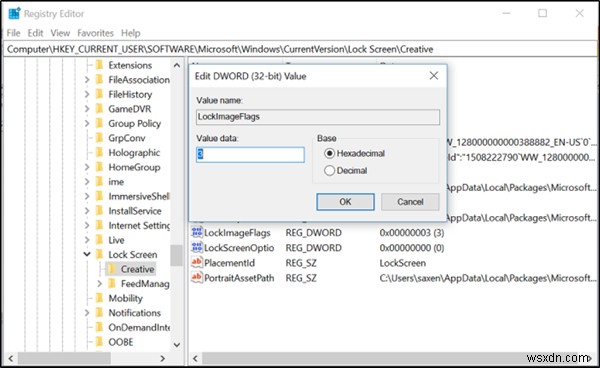
Task: Click the FeedManager folder icon
Action: click(x=112, y=283)
